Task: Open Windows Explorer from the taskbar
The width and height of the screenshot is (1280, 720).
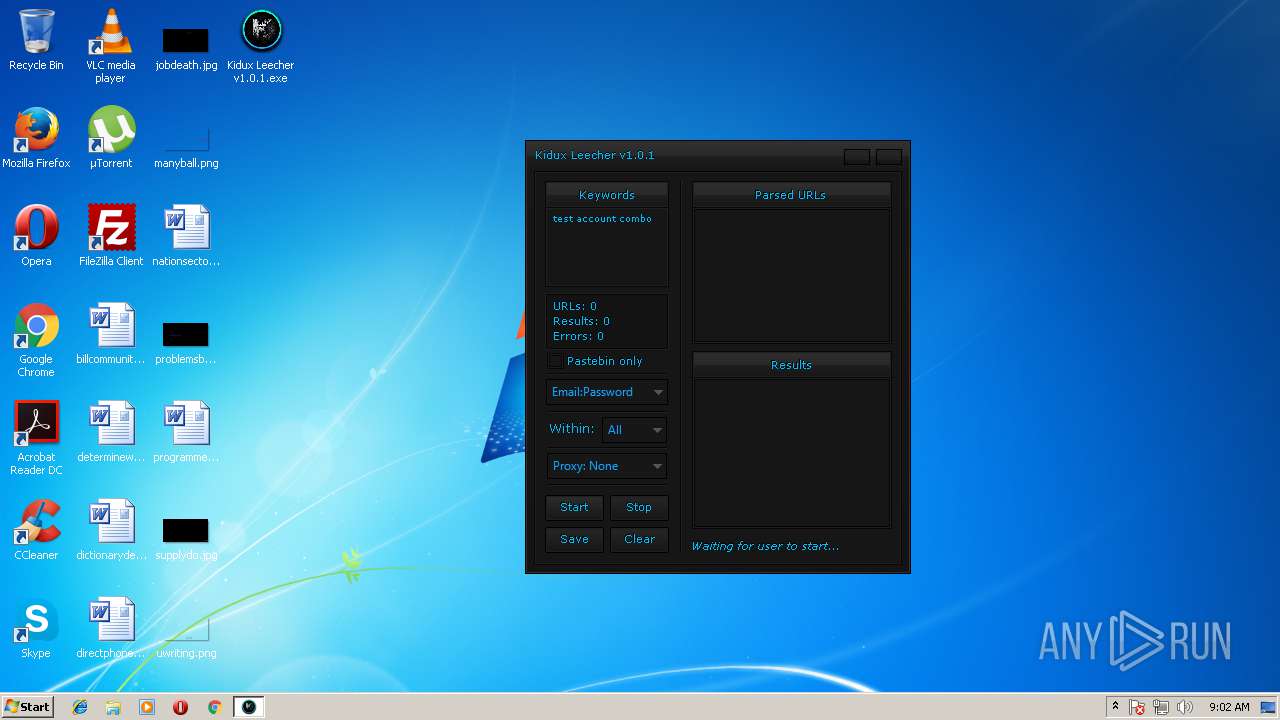Action: point(113,707)
